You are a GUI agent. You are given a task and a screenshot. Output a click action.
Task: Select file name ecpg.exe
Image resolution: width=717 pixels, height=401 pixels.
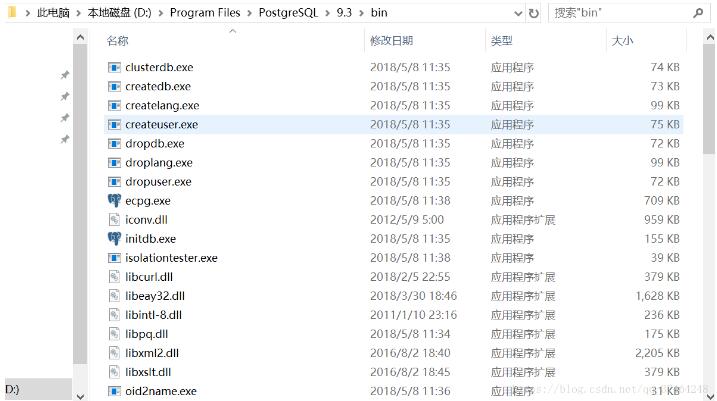pyautogui.click(x=148, y=201)
